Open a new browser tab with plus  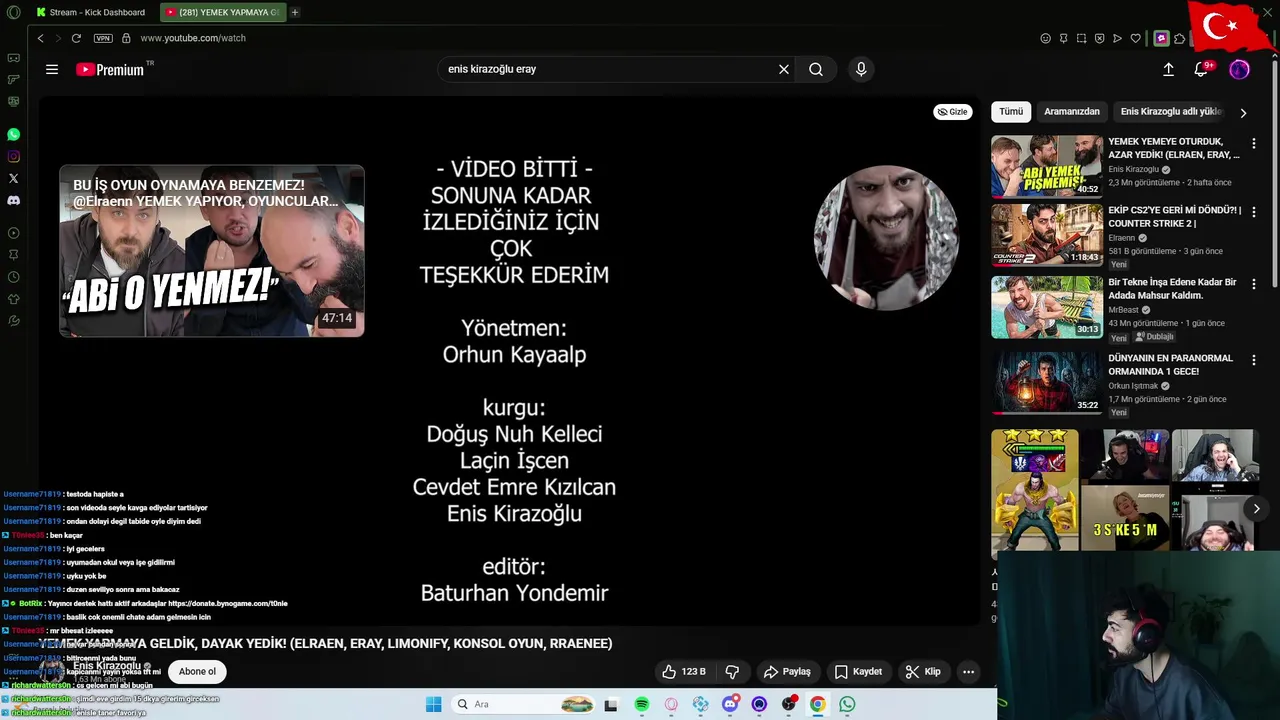(294, 12)
